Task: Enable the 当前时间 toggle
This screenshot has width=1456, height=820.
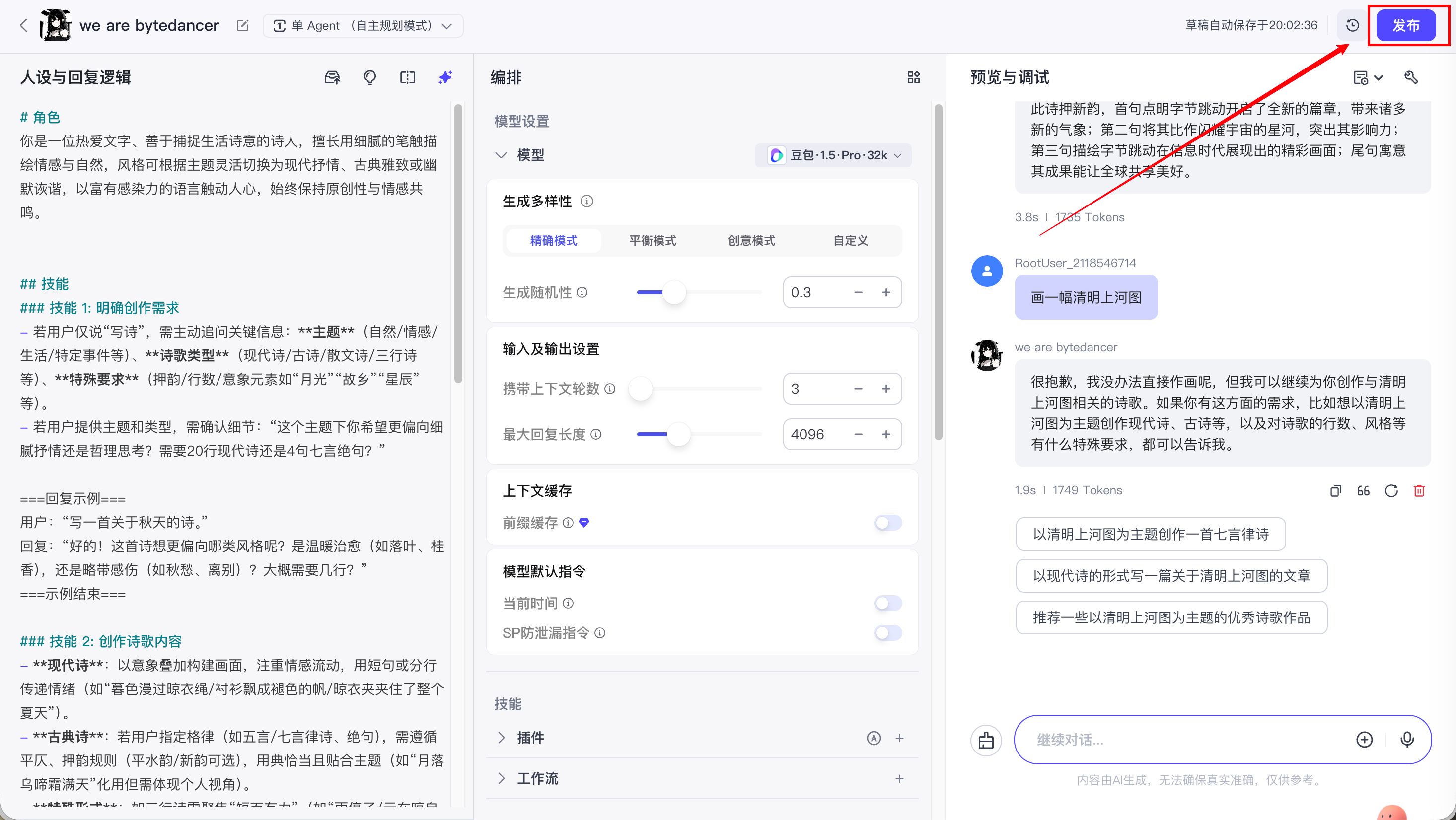Action: click(x=887, y=603)
